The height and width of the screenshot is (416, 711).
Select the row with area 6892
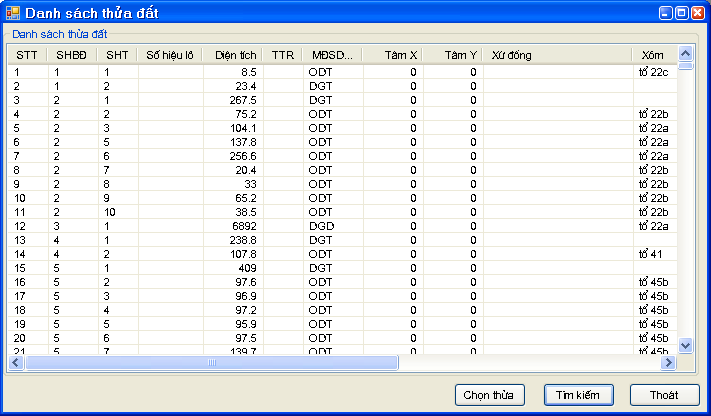(x=231, y=226)
